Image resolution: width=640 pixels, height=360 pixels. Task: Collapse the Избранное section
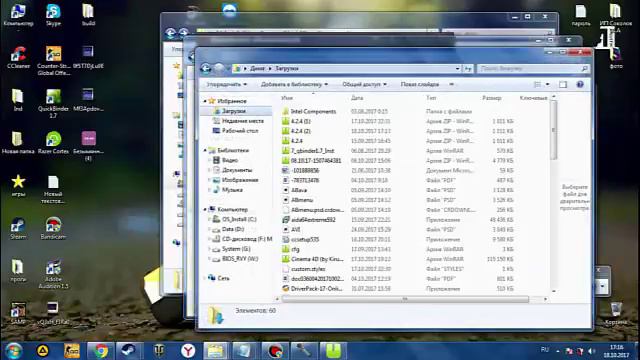pyautogui.click(x=205, y=100)
